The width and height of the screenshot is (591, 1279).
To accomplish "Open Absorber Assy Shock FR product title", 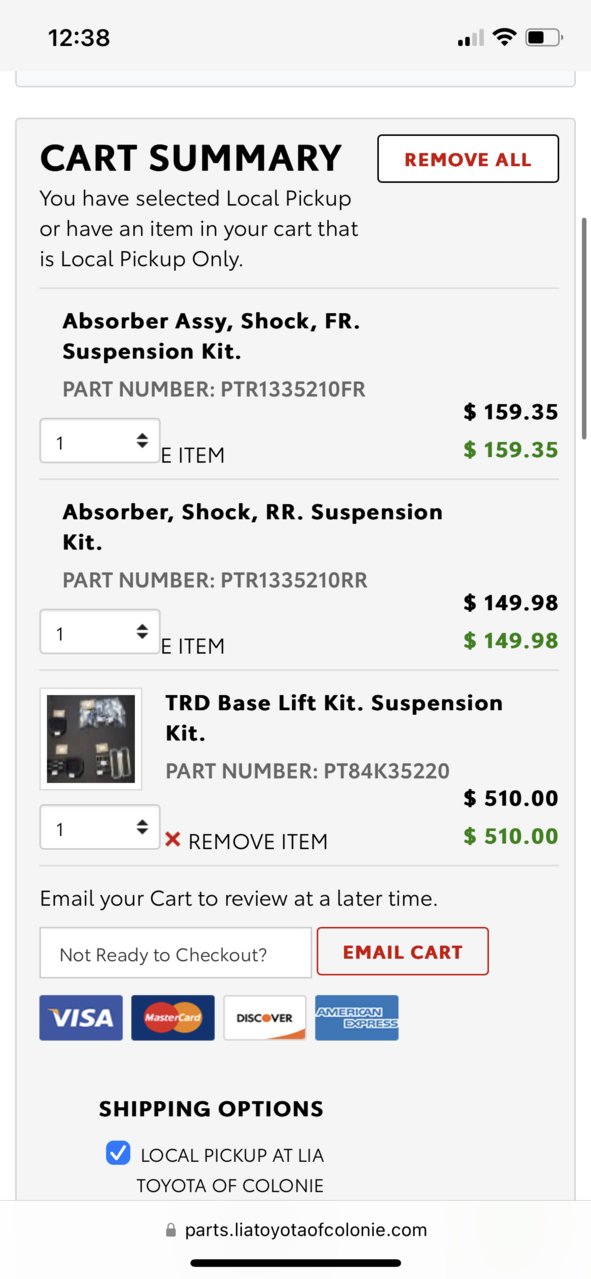I will tap(211, 336).
